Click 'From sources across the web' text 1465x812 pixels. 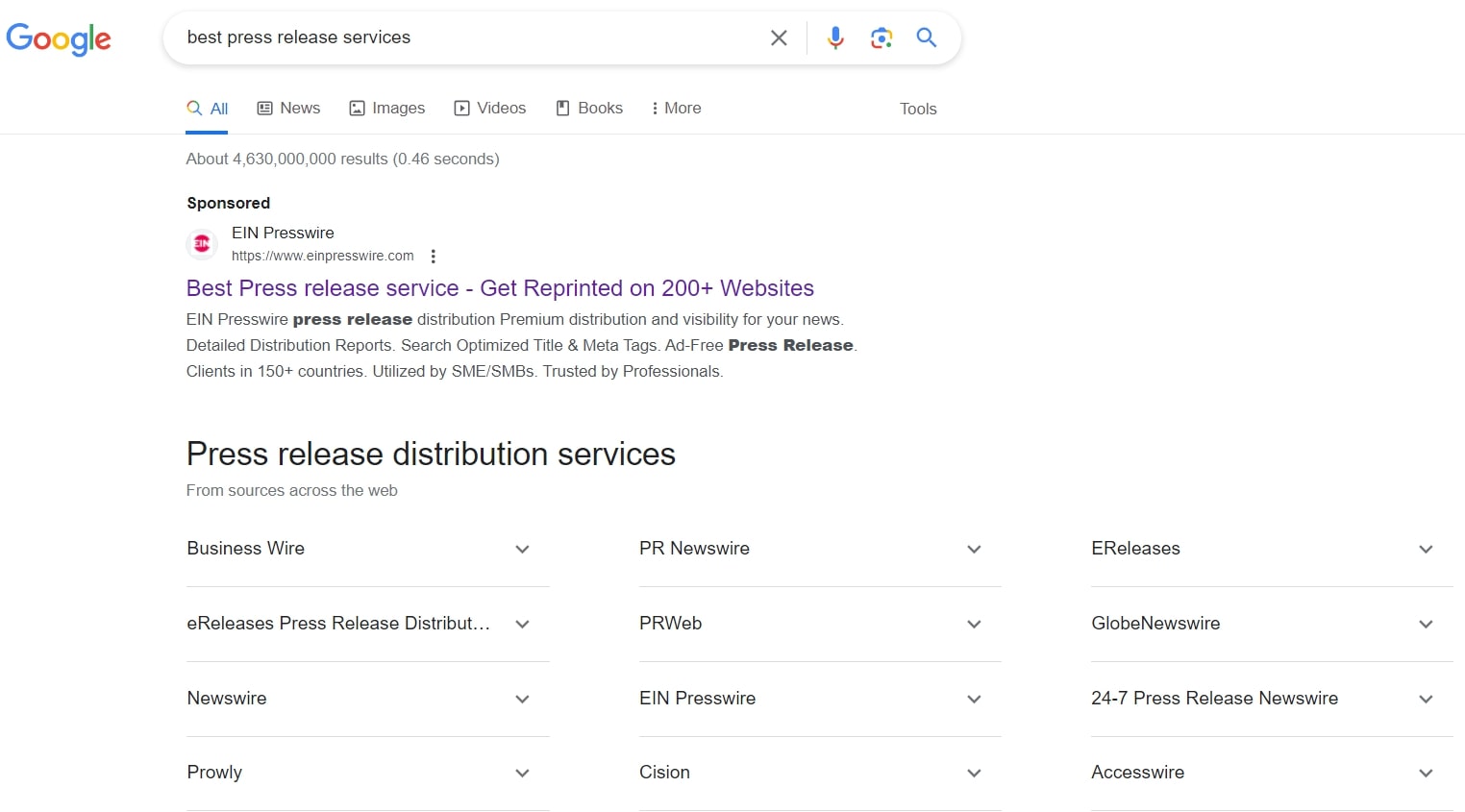tap(292, 491)
